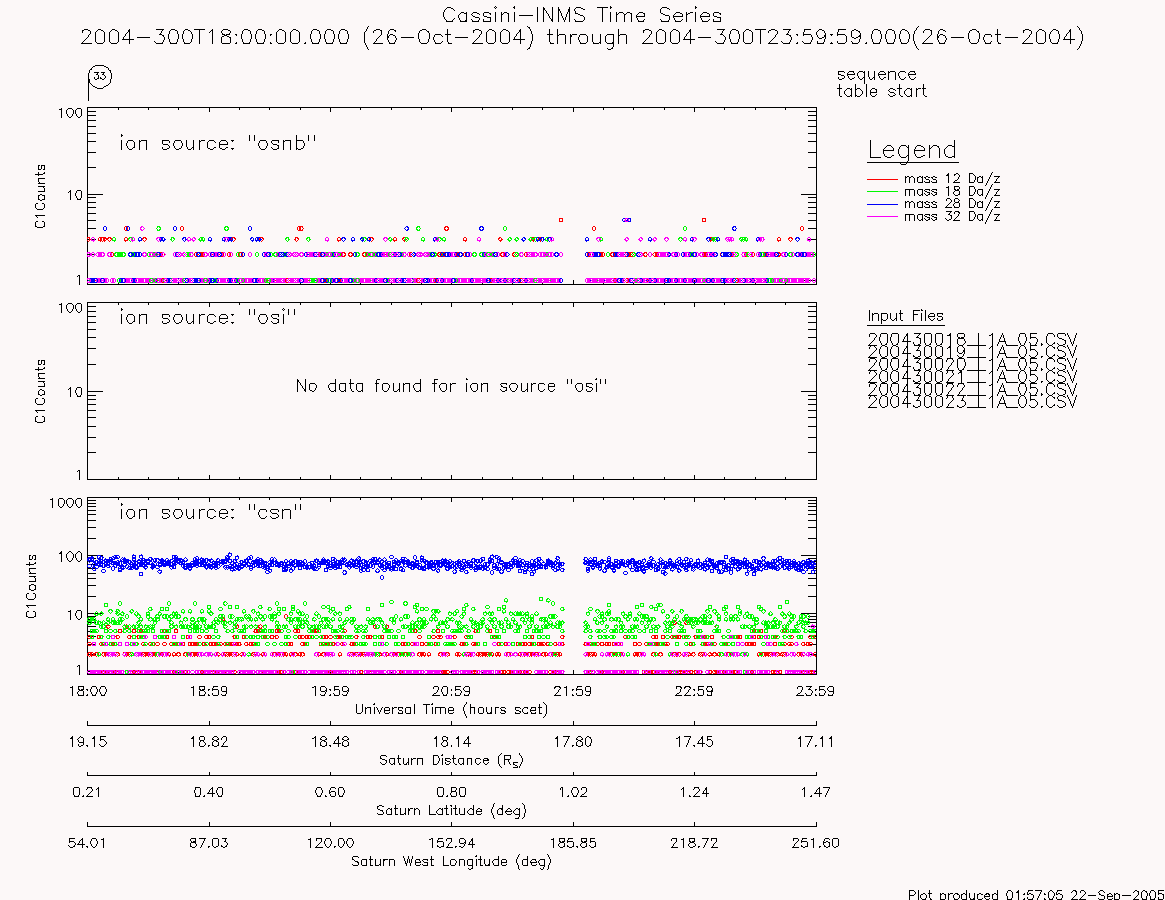Click the Saturn Latitude (deg) axis label
The width and height of the screenshot is (1165, 900).
tap(452, 811)
